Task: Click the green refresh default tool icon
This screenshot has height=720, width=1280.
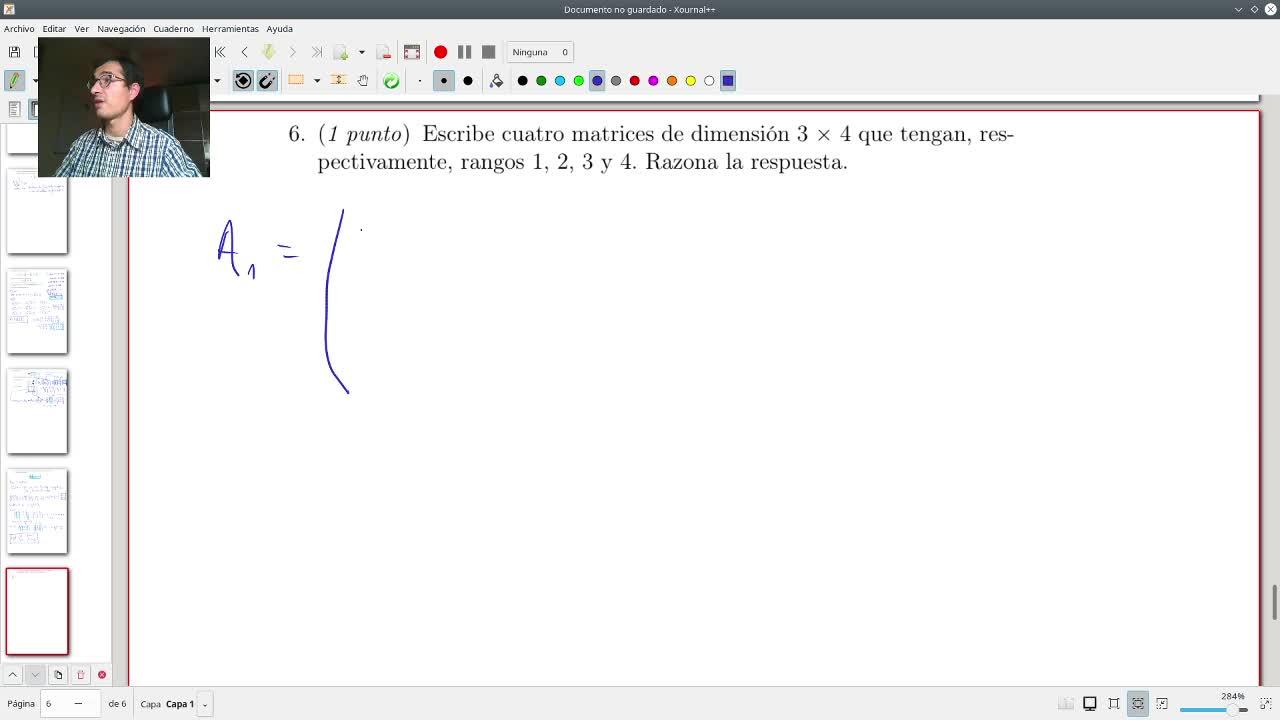Action: pos(391,81)
